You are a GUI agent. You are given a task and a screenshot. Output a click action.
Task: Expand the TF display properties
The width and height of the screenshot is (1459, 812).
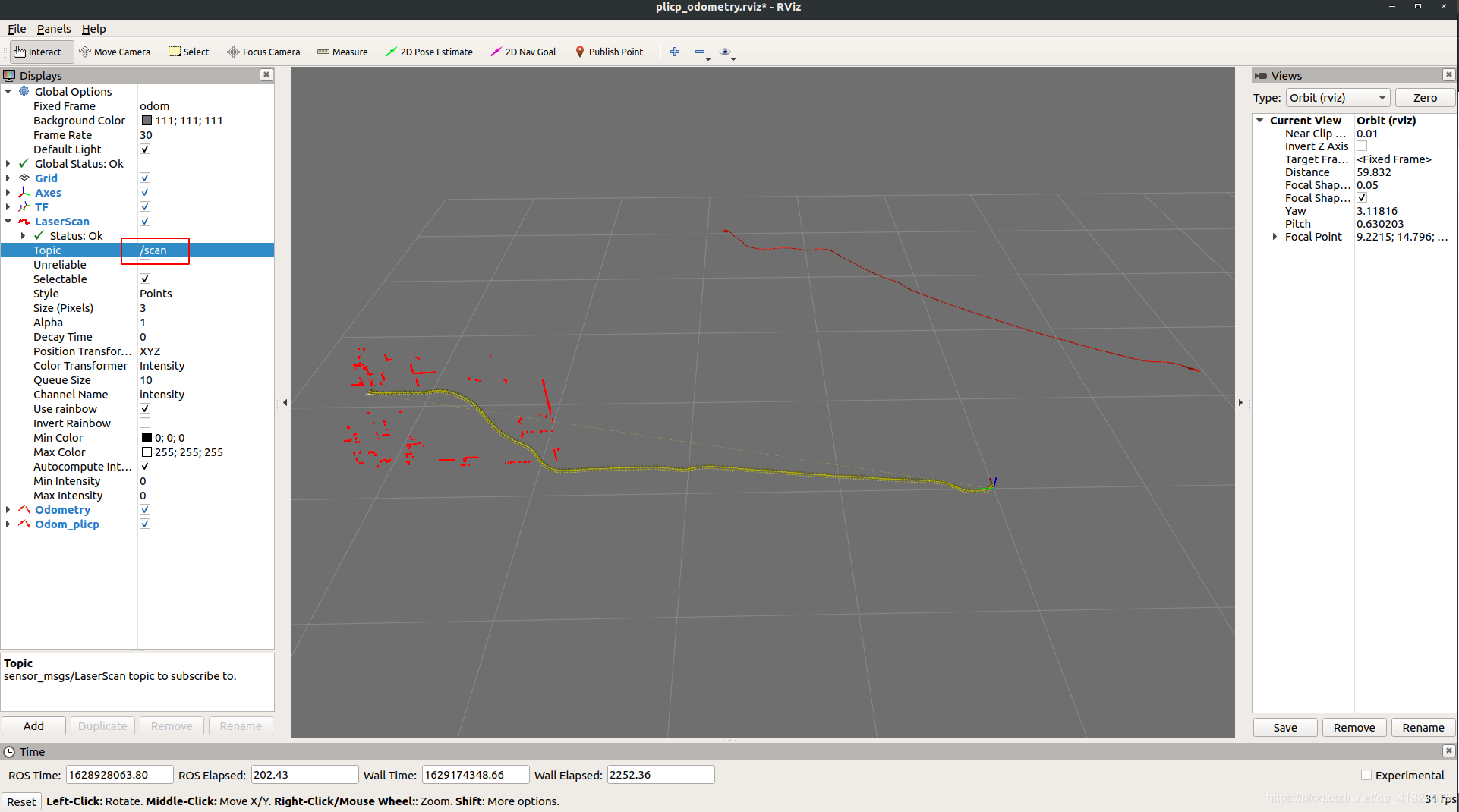pos(8,206)
